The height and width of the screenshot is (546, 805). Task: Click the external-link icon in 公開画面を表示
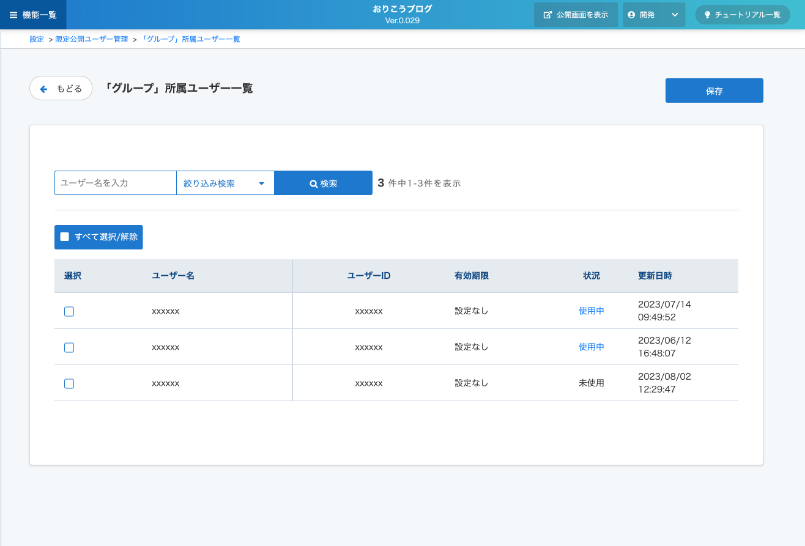tap(547, 15)
